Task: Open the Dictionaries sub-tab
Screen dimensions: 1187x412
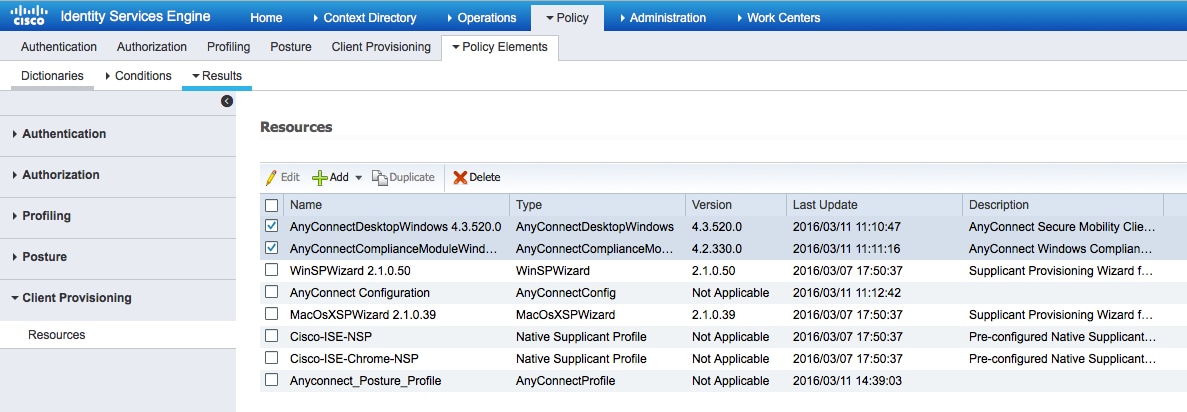Action: (x=52, y=76)
